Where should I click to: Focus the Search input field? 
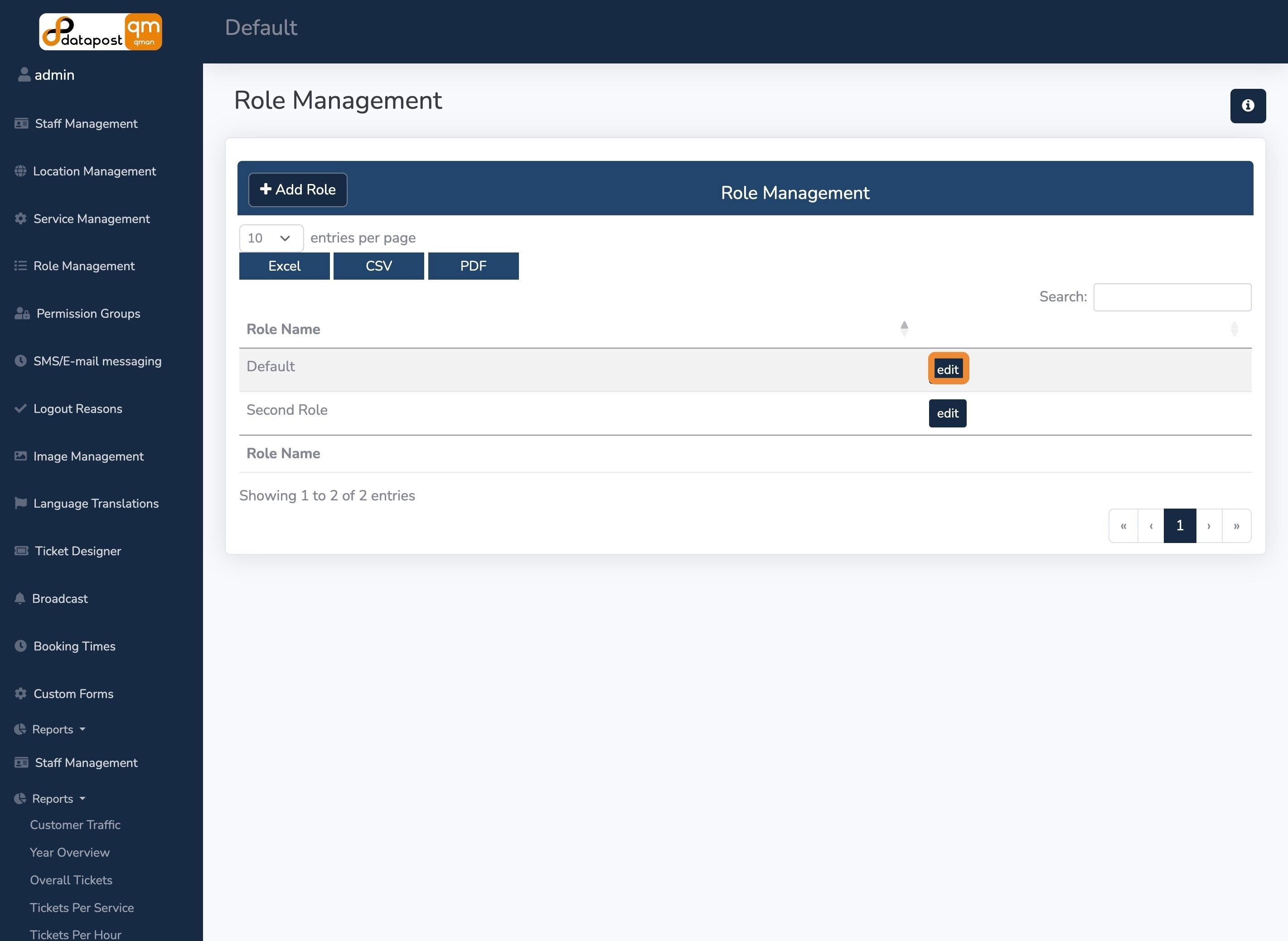pyautogui.click(x=1172, y=297)
